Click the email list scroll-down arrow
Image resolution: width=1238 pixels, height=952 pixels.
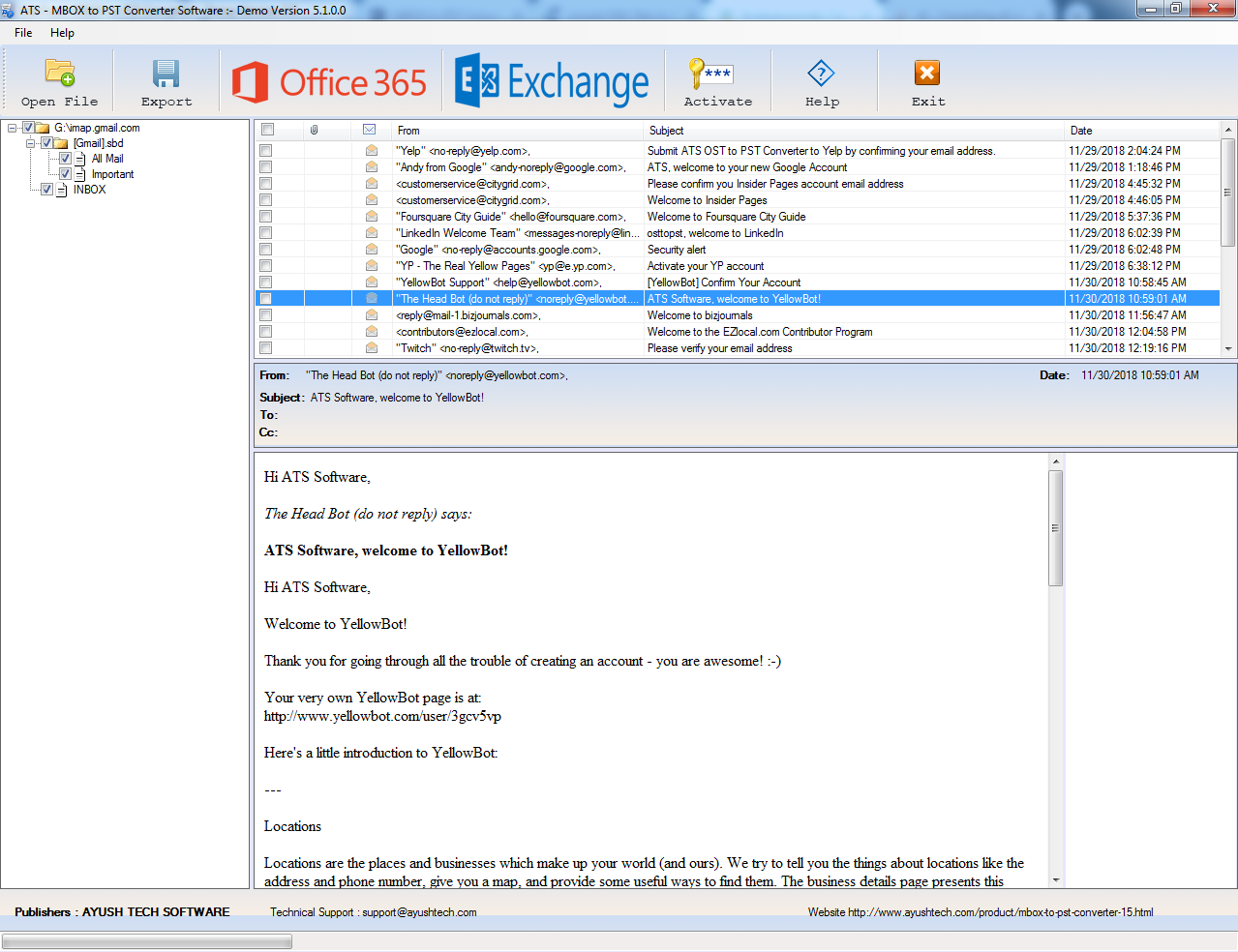[x=1228, y=349]
